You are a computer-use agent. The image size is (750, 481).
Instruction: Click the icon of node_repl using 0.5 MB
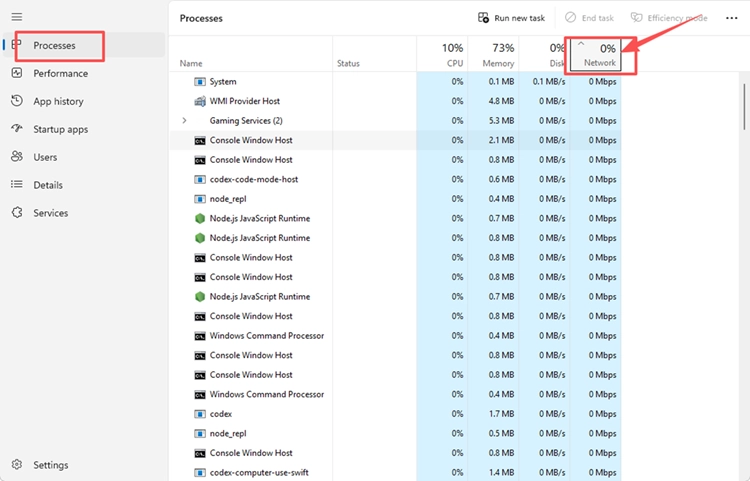point(199,434)
